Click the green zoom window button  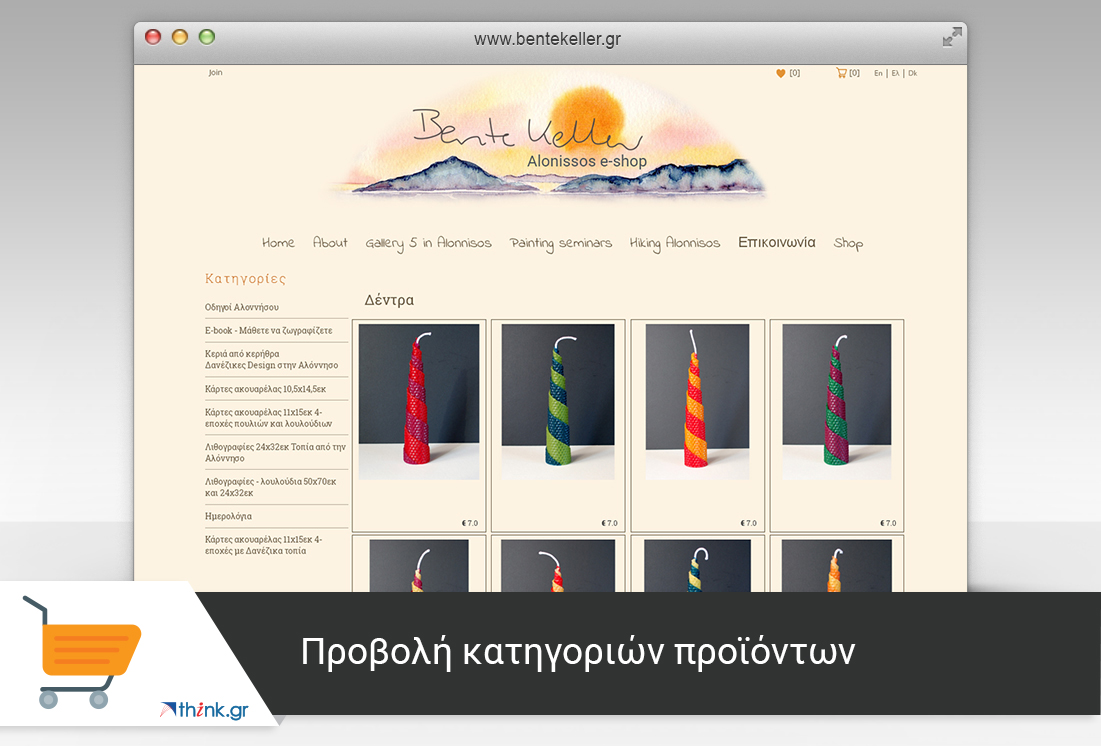206,37
